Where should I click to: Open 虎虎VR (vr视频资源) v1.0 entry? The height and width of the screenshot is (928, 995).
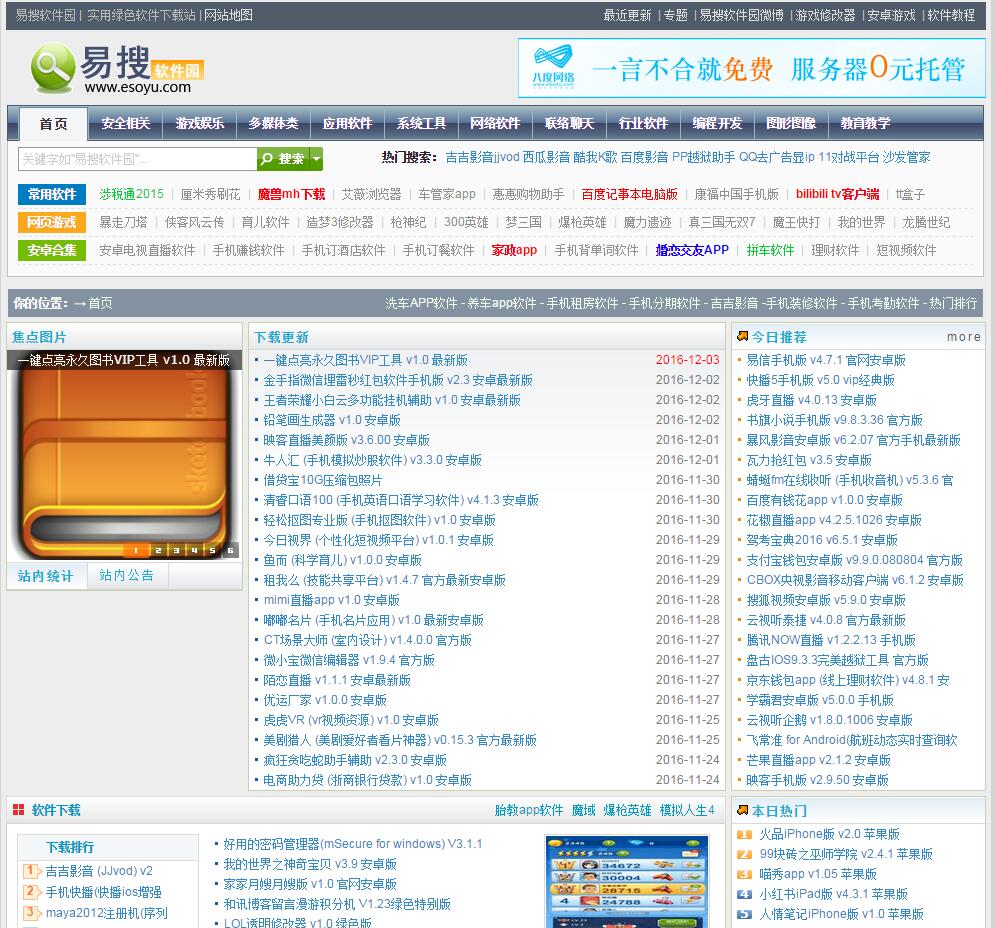(x=351, y=720)
